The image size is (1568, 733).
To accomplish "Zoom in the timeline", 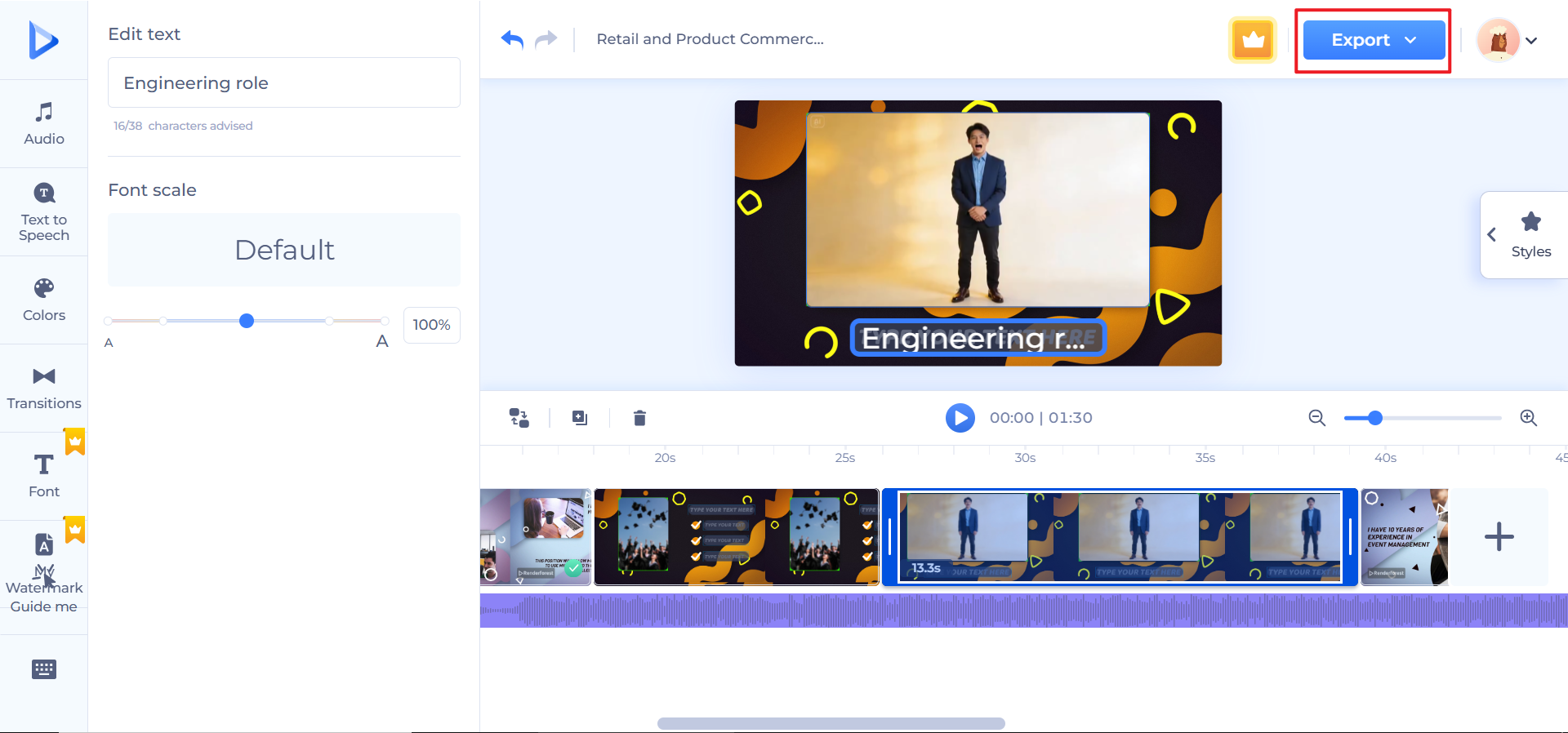I will pos(1529,418).
